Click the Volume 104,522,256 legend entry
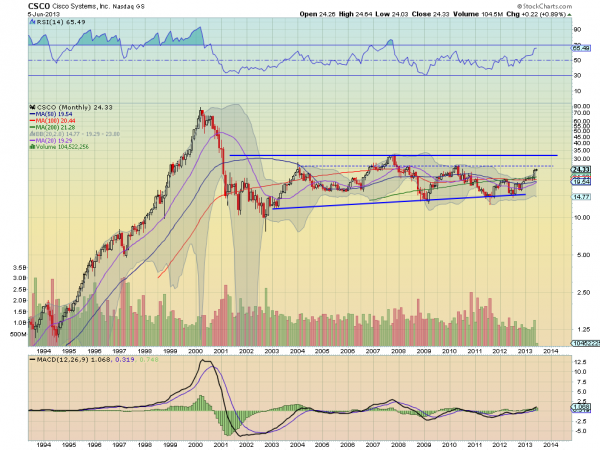The image size is (600, 450). pos(60,147)
